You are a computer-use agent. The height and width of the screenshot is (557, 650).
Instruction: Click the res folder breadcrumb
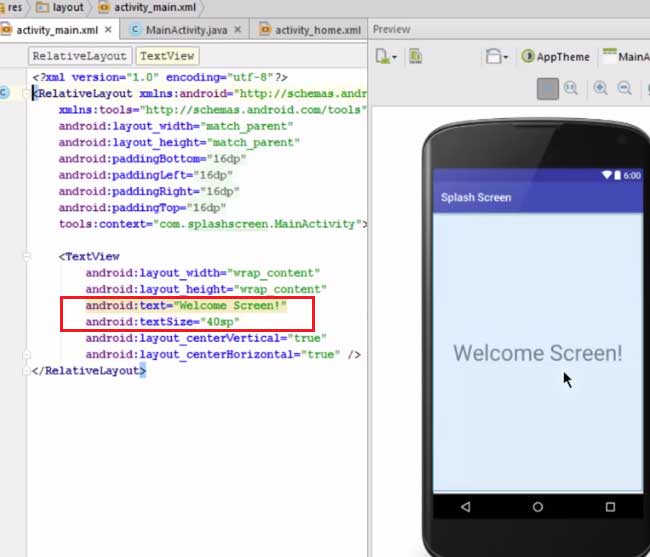tap(12, 7)
